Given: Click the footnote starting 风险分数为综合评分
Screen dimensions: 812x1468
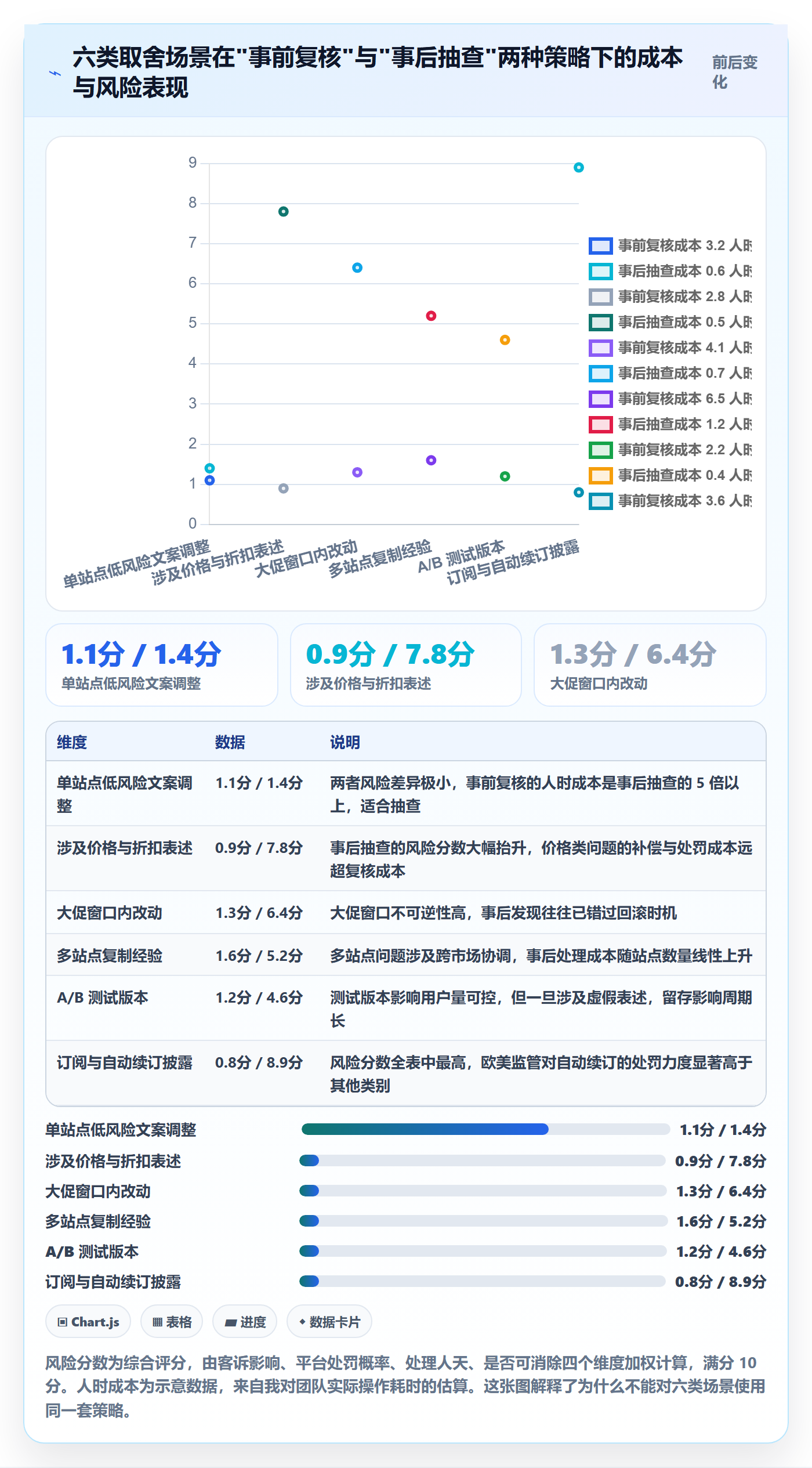Looking at the screenshot, I should click(405, 1386).
